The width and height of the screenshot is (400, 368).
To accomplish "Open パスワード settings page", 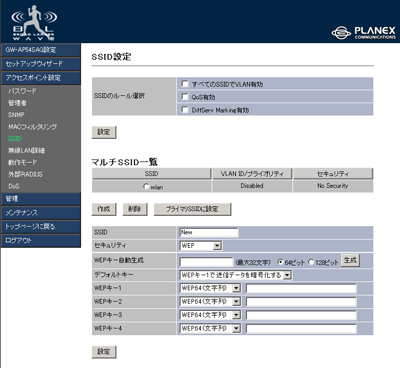I will tap(22, 91).
